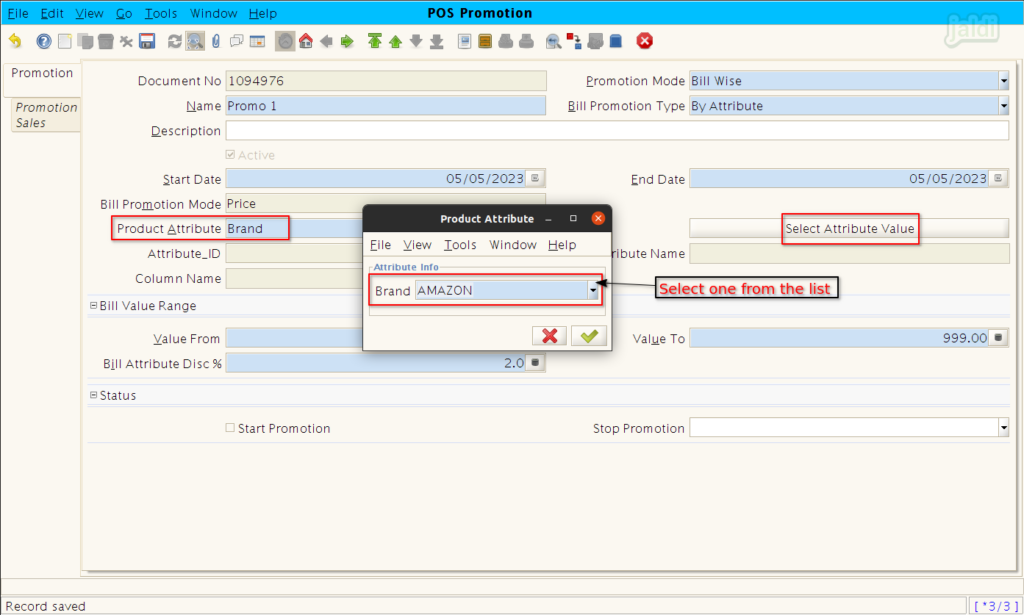Switch to the Promotion Sales tab

click(46, 115)
